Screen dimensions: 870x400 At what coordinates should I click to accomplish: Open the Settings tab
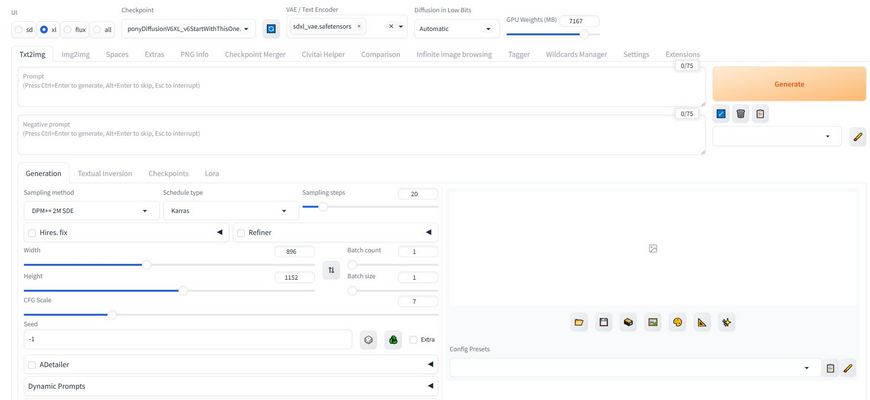tap(636, 54)
